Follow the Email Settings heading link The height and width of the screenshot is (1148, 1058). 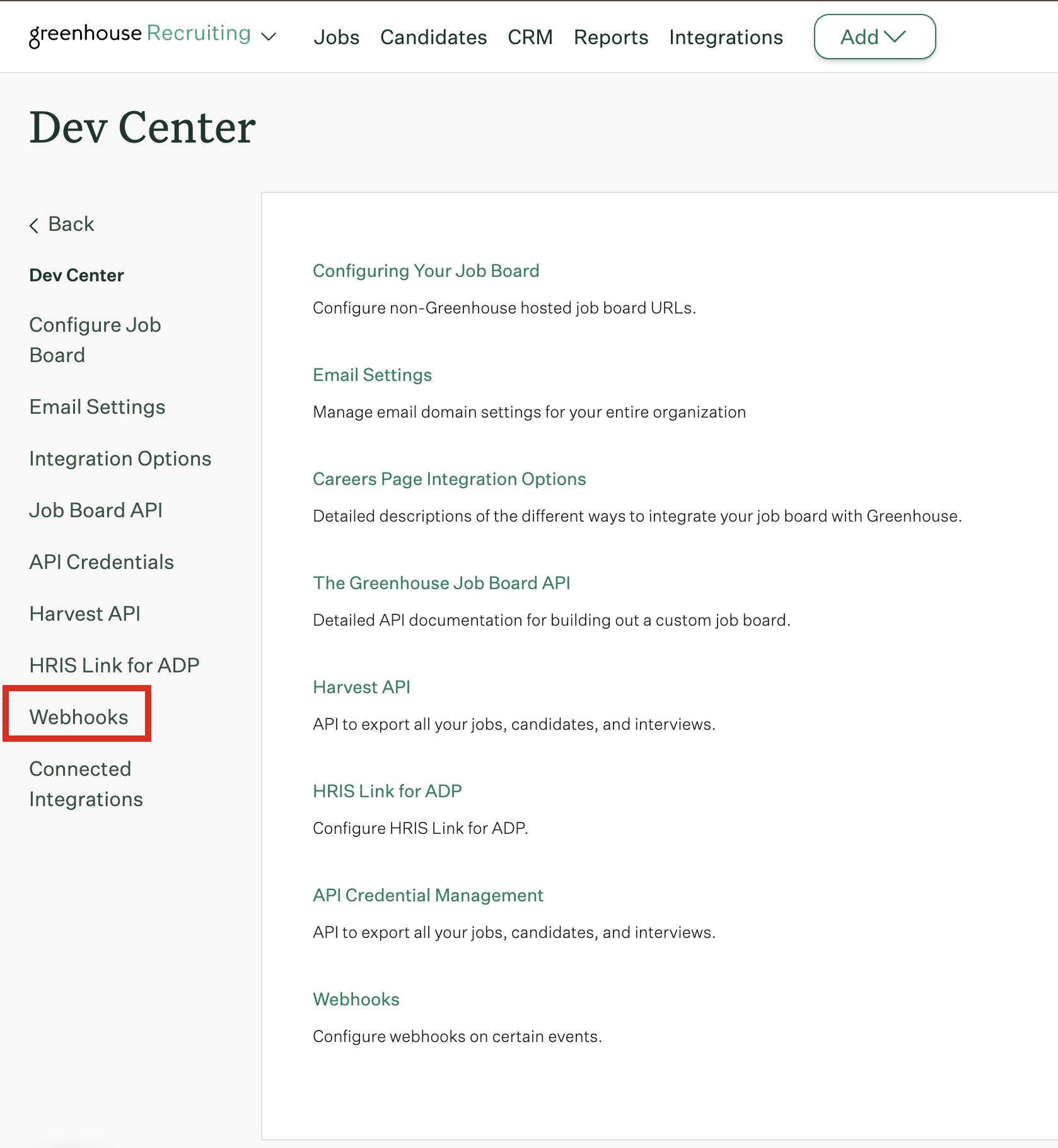373,375
